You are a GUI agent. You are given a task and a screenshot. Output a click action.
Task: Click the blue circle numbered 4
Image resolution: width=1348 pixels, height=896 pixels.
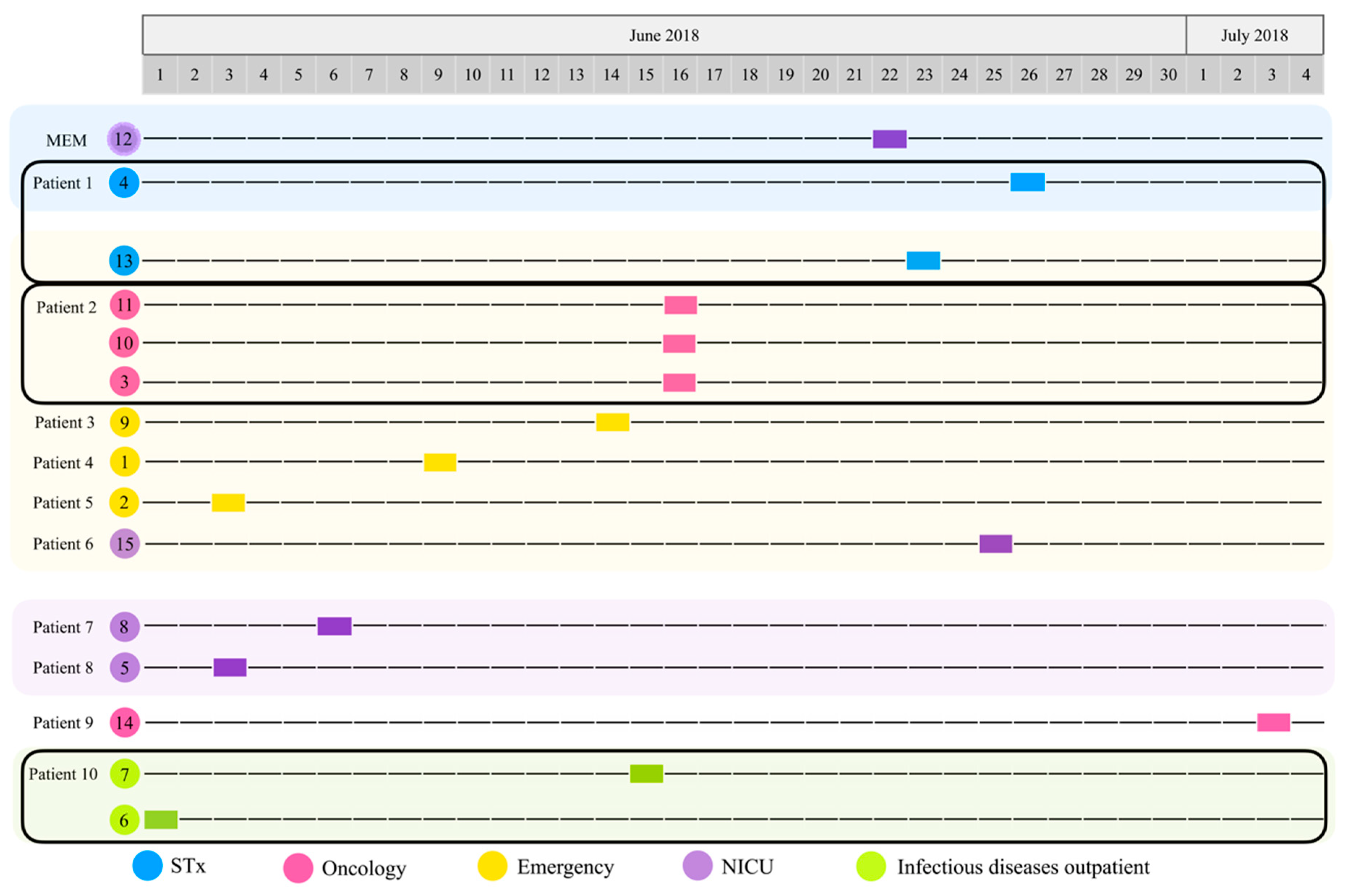(124, 183)
